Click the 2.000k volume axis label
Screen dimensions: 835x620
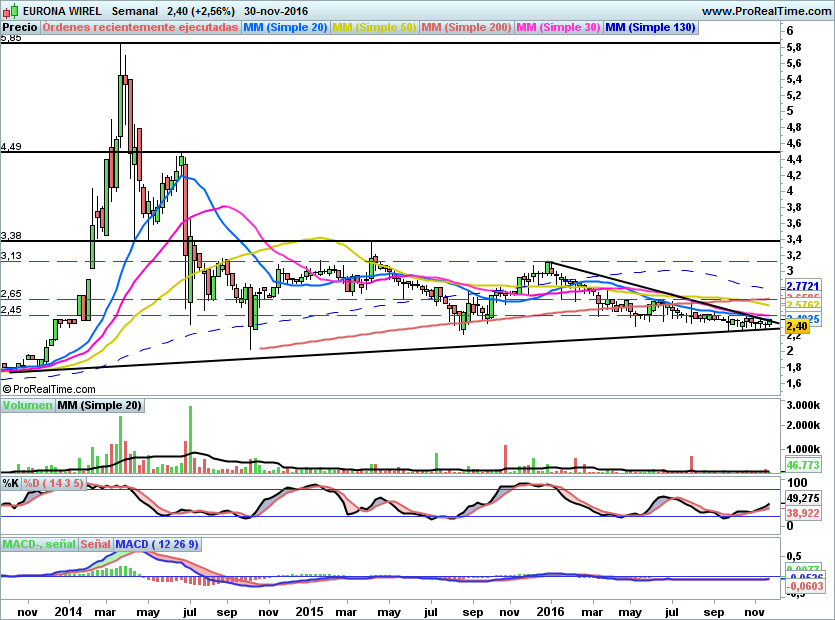(x=803, y=425)
